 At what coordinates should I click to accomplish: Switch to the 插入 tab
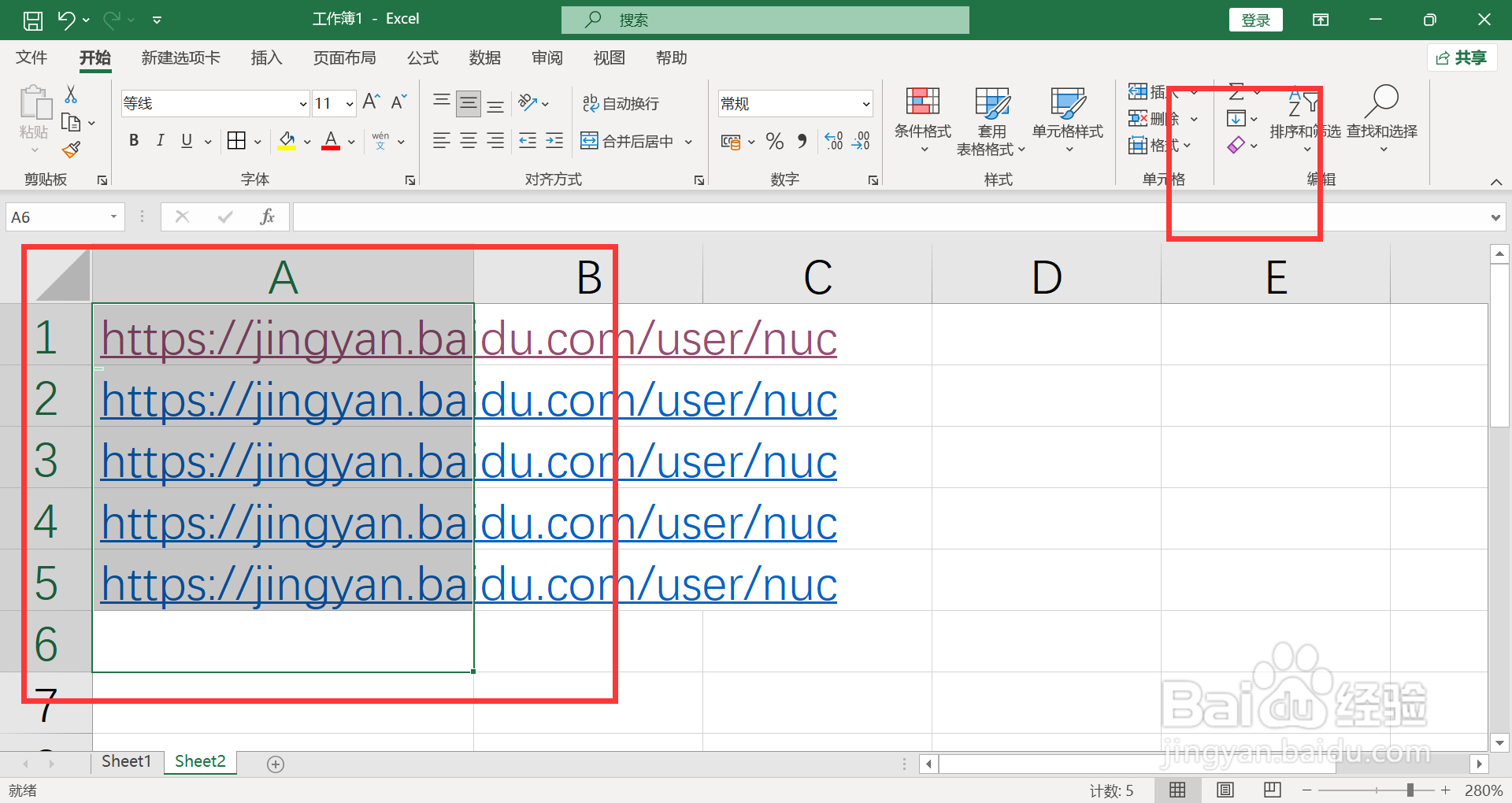pos(266,57)
